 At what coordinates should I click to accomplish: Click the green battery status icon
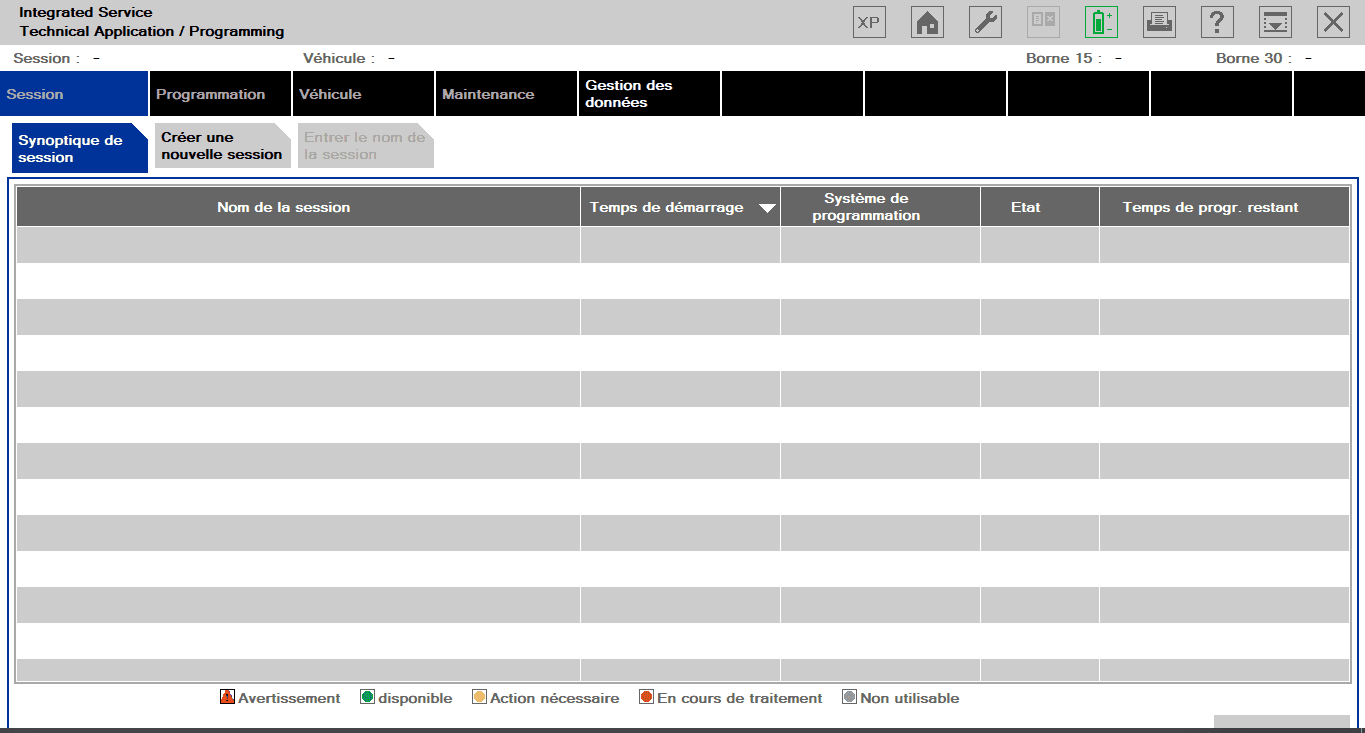[x=1101, y=22]
